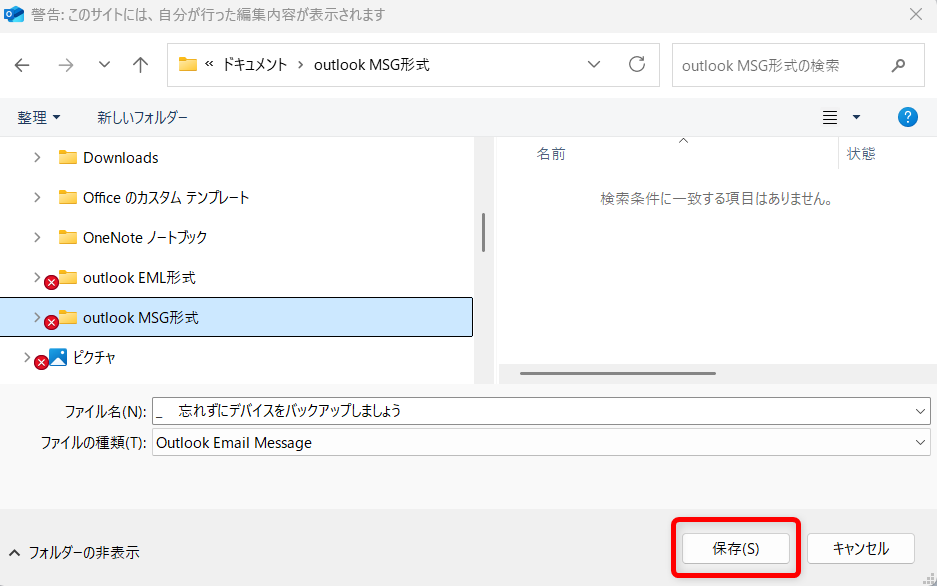Click 新しいフォルダー to create a folder
Image resolution: width=937 pixels, height=586 pixels.
(142, 118)
